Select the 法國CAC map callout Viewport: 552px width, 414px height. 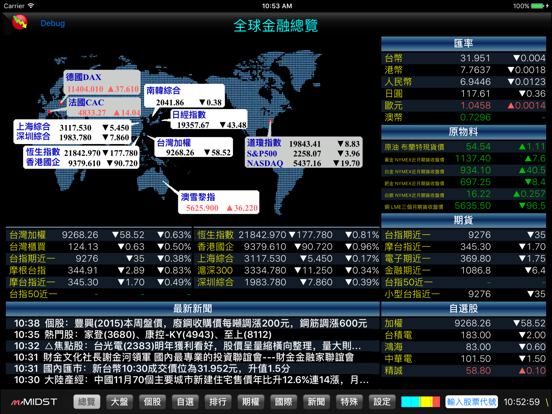click(x=104, y=107)
